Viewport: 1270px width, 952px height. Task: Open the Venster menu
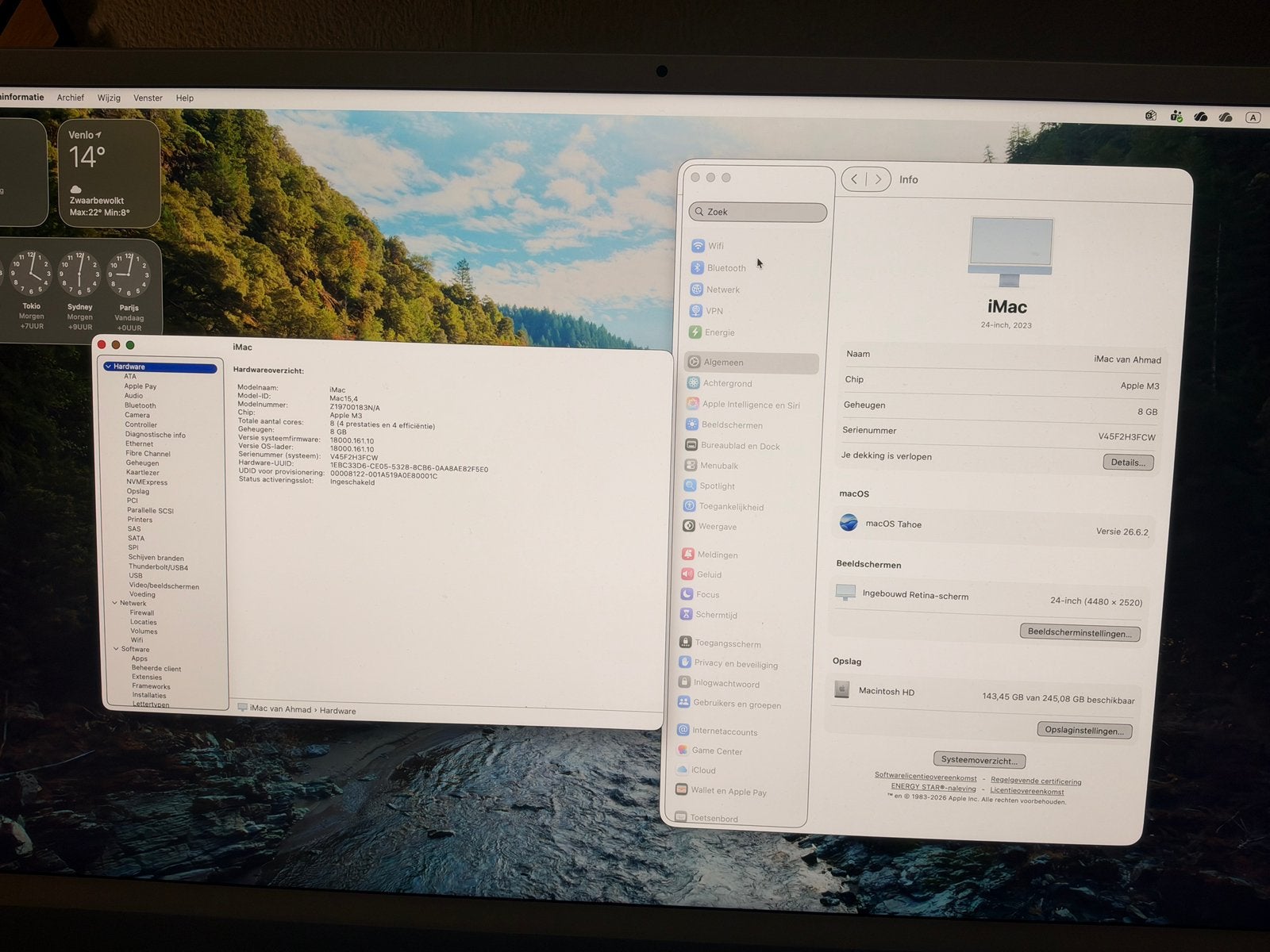coord(148,98)
